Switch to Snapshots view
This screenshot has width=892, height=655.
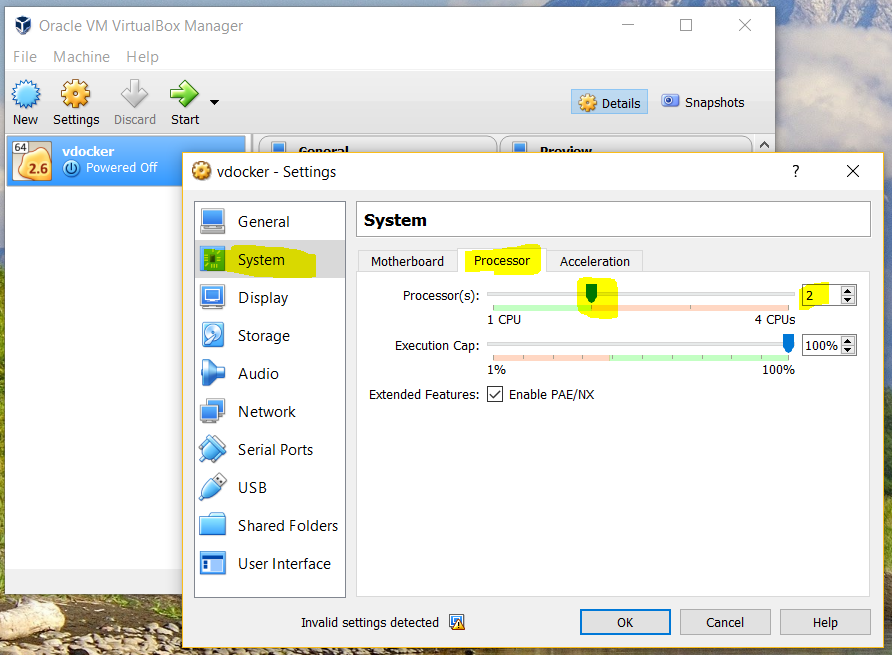click(x=703, y=102)
